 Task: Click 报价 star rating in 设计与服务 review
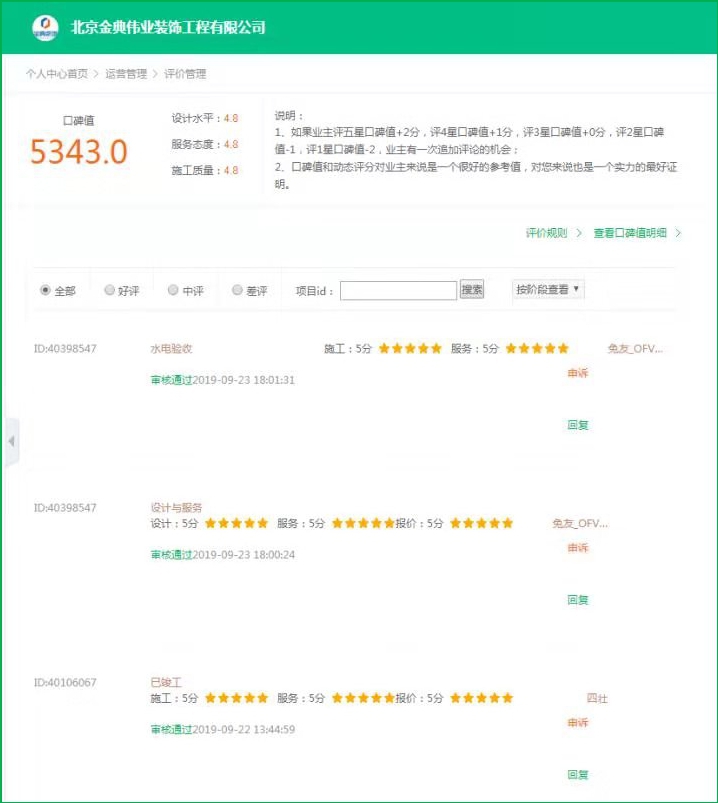482,523
